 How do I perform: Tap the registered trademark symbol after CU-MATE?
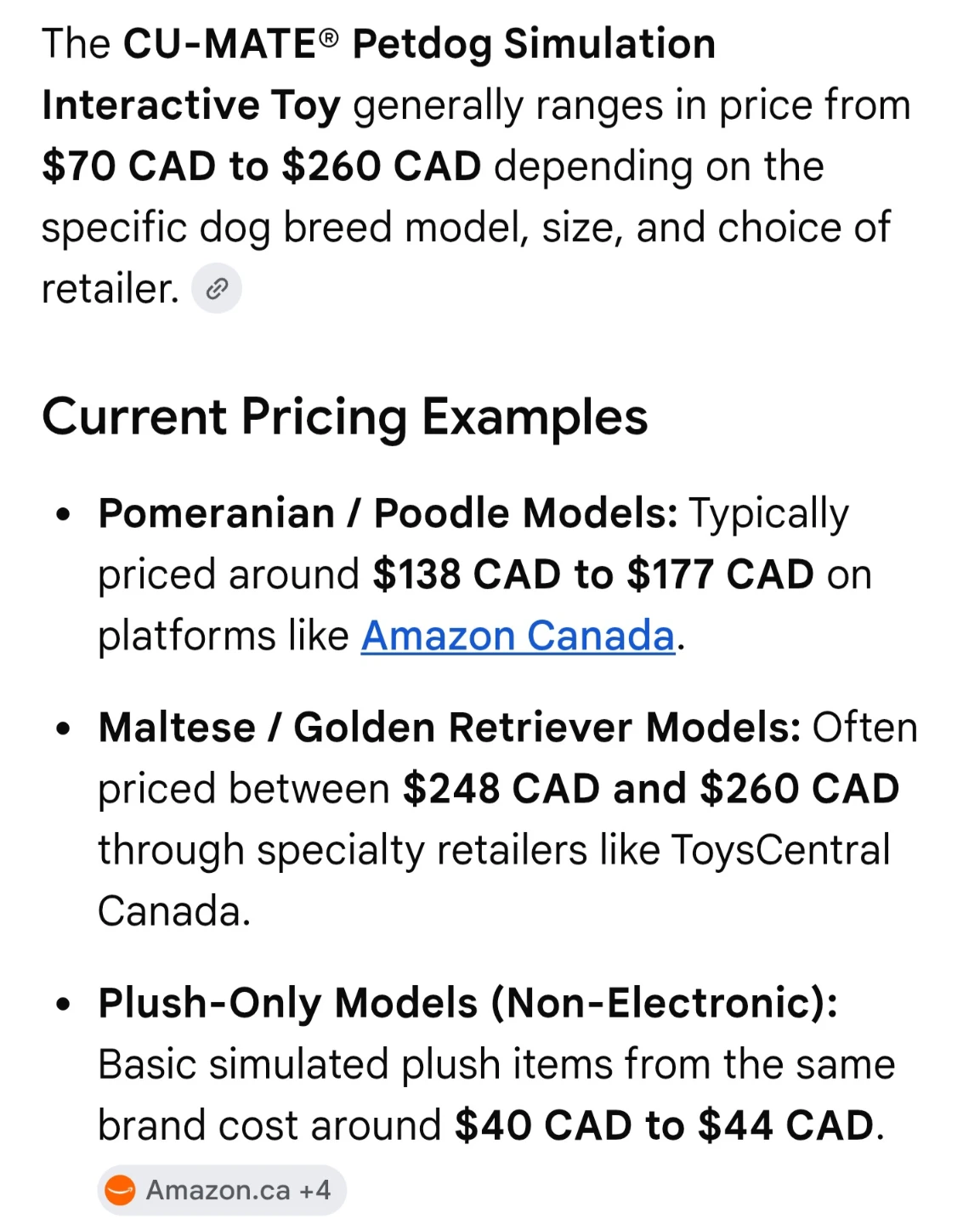click(x=329, y=37)
